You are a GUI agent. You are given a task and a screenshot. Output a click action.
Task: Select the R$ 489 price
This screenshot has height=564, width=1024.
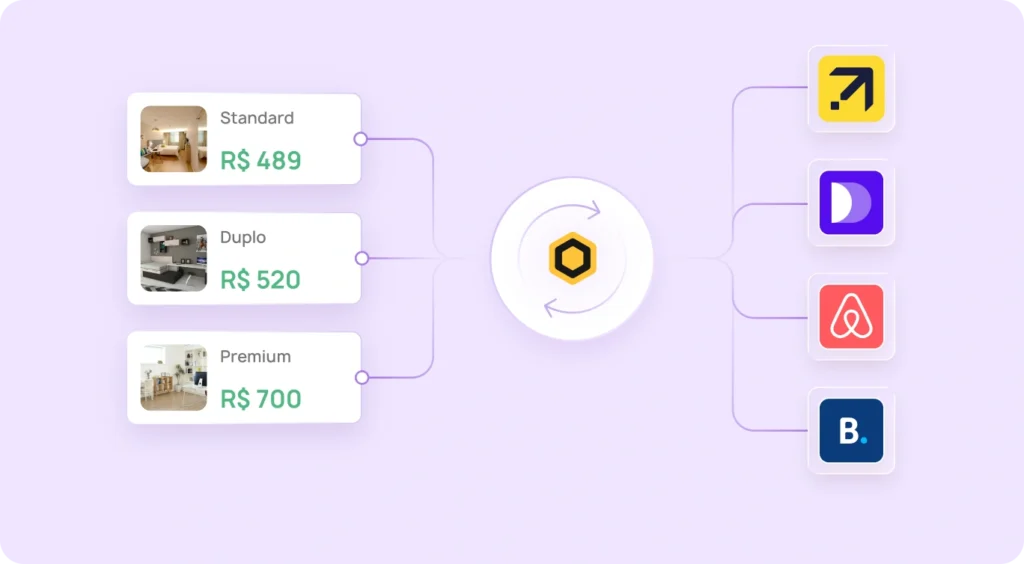pyautogui.click(x=261, y=160)
